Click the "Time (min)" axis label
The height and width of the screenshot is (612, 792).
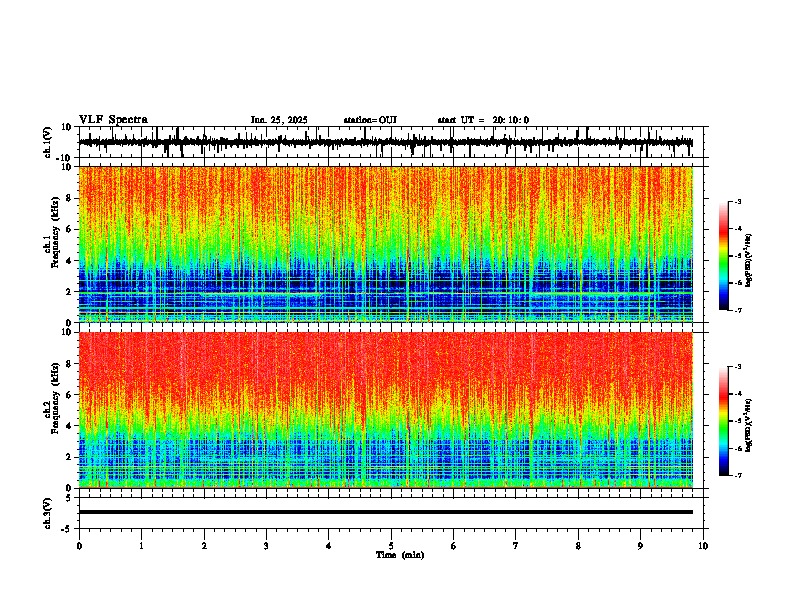tap(400, 555)
